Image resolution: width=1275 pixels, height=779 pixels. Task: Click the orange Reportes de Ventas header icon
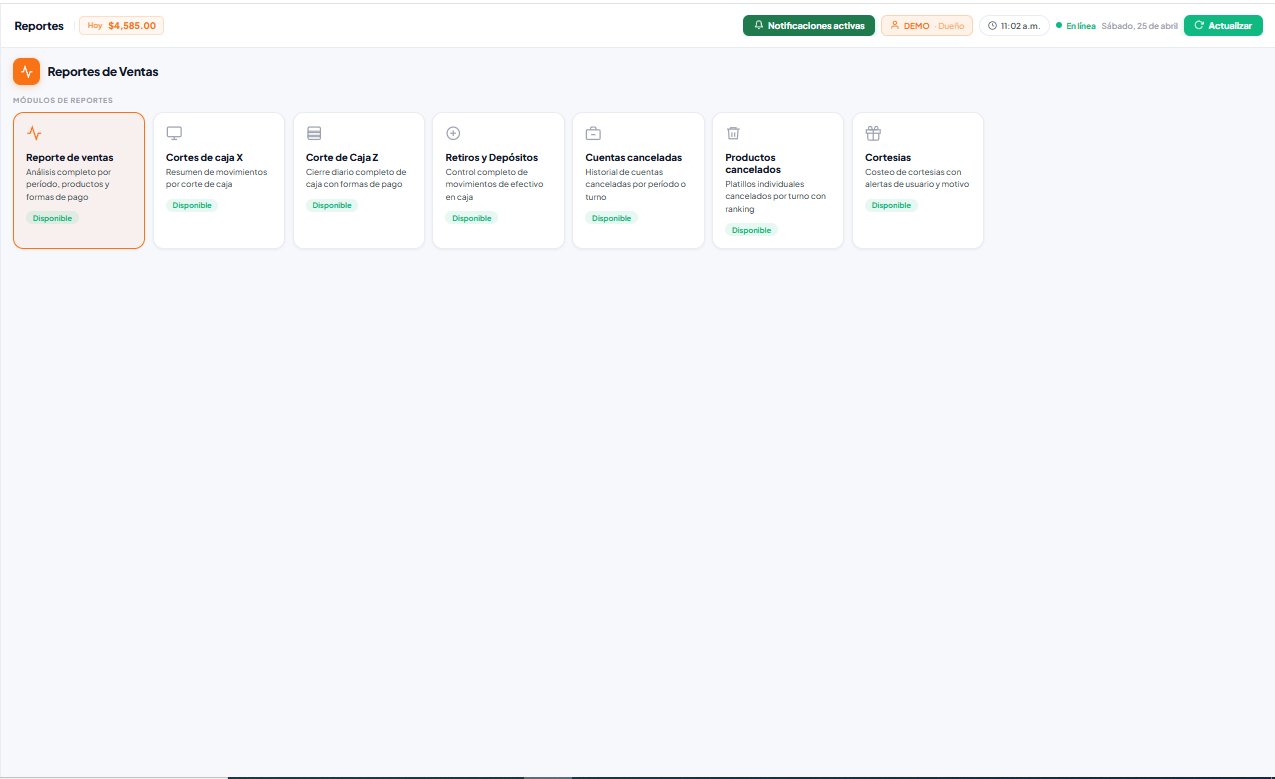point(26,72)
